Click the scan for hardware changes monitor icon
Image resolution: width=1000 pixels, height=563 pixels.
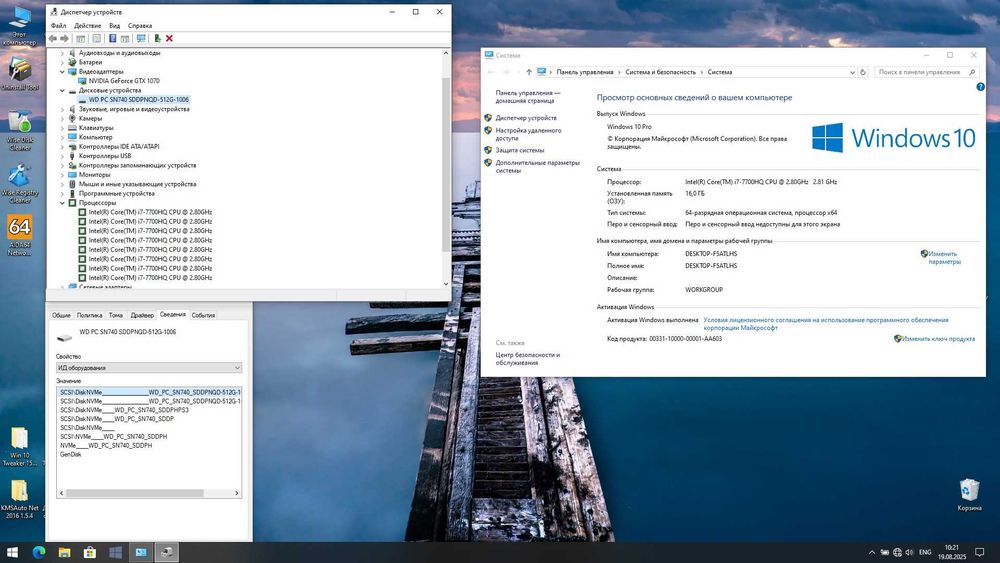[x=141, y=39]
